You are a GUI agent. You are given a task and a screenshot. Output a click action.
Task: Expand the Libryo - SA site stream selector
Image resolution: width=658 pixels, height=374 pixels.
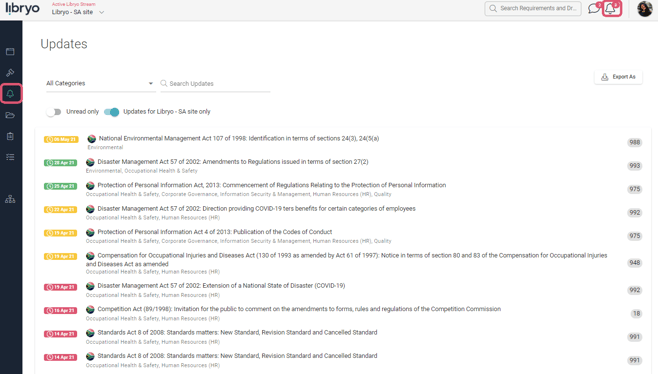pos(78,12)
